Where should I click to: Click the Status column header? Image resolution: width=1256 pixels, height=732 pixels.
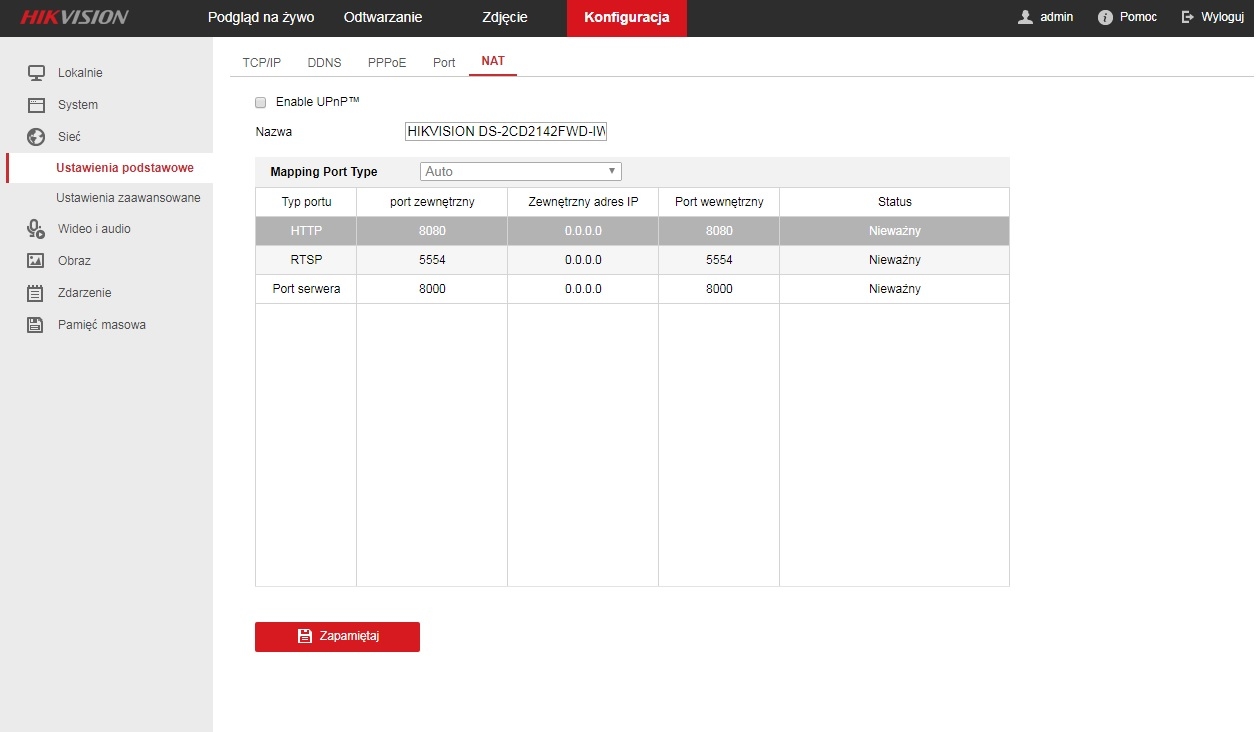[x=894, y=202]
